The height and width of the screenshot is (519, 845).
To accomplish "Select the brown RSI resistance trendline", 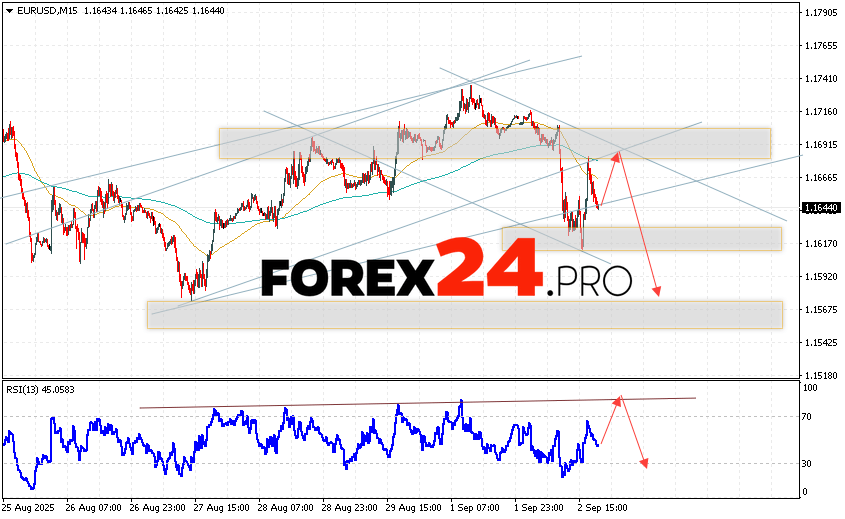I will click(x=400, y=403).
